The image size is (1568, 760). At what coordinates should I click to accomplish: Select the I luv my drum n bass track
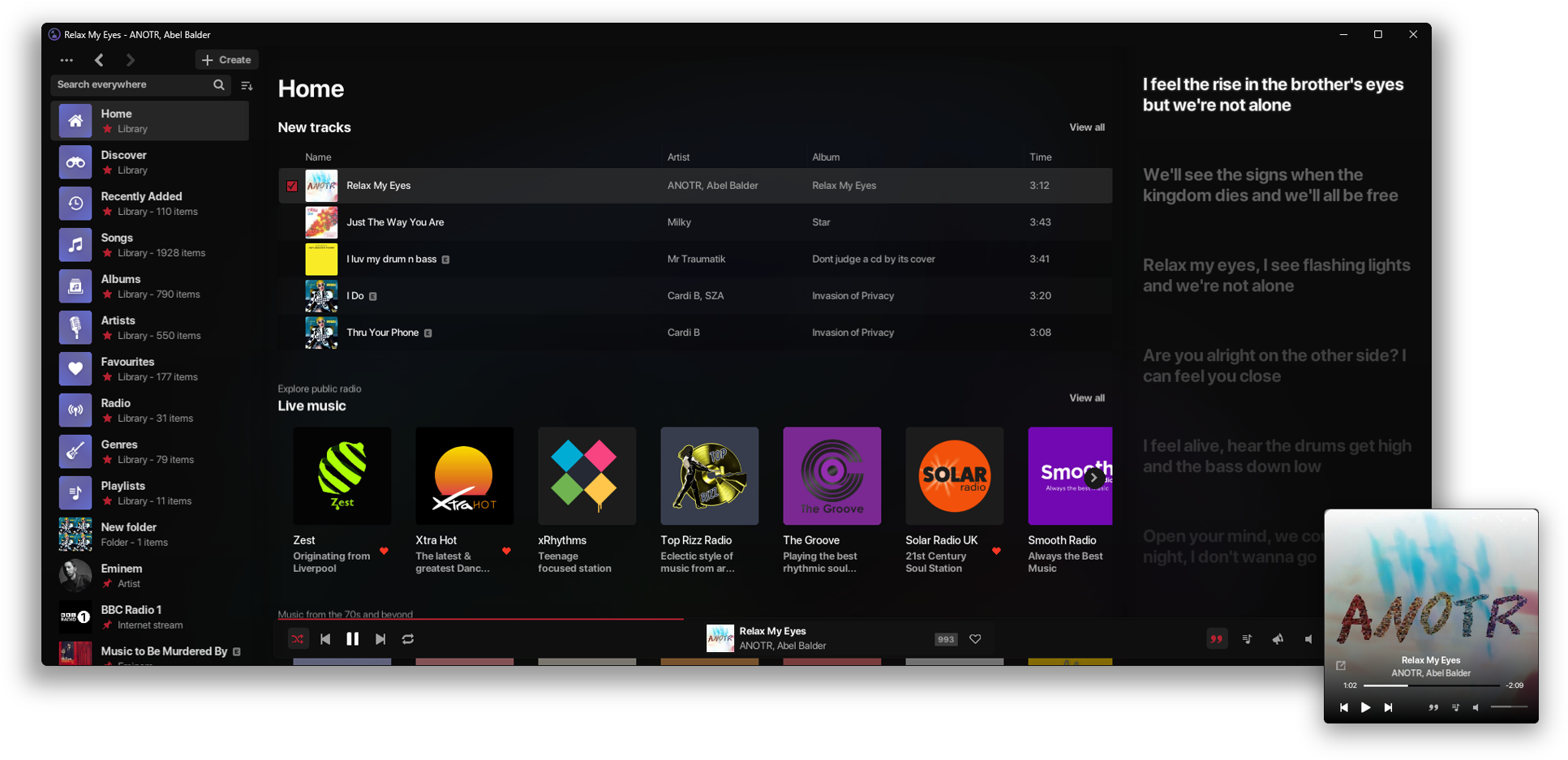tap(695, 260)
